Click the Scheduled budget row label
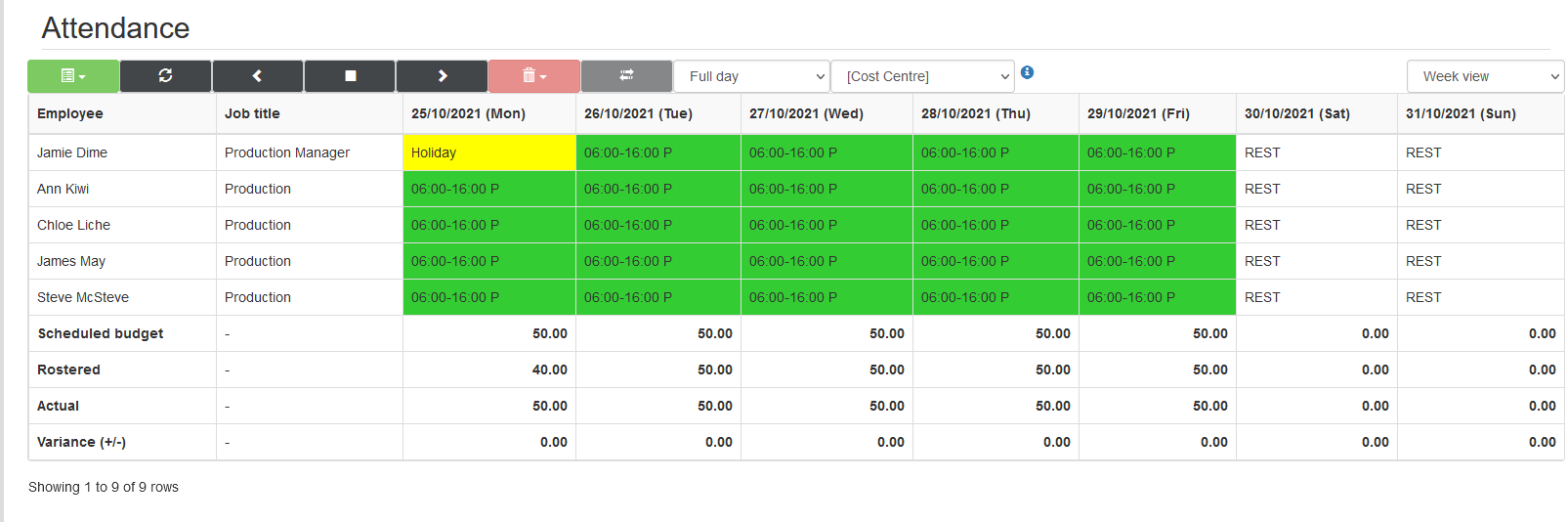The width and height of the screenshot is (1568, 522). click(101, 333)
